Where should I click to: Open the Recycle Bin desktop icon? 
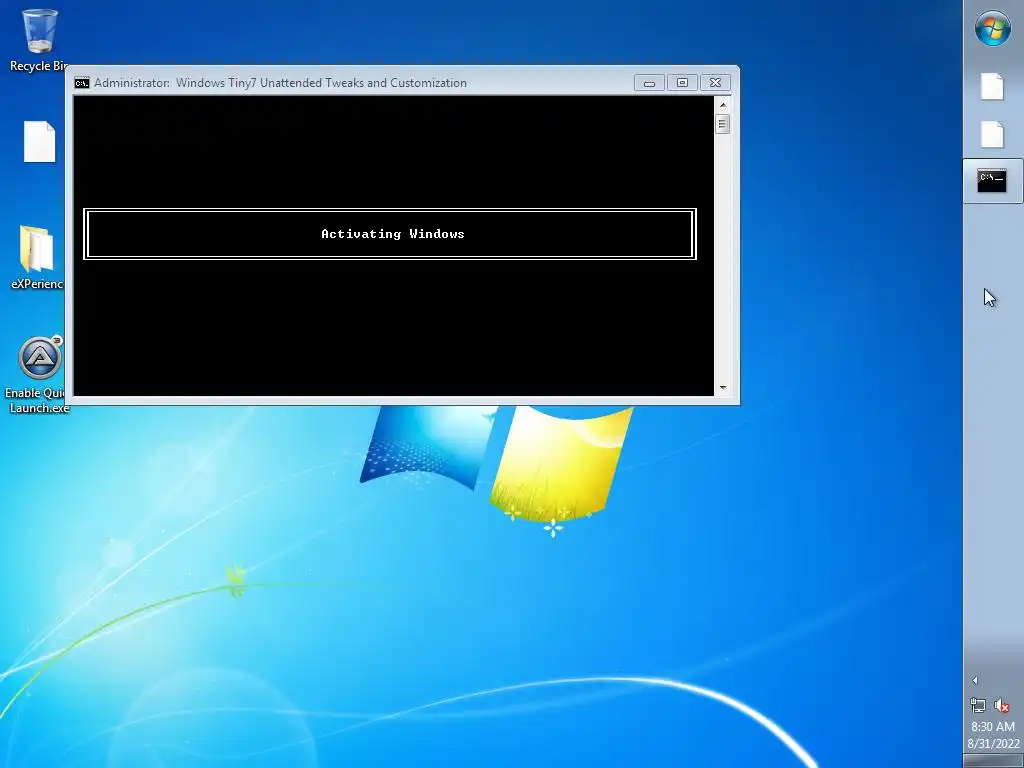[x=39, y=39]
